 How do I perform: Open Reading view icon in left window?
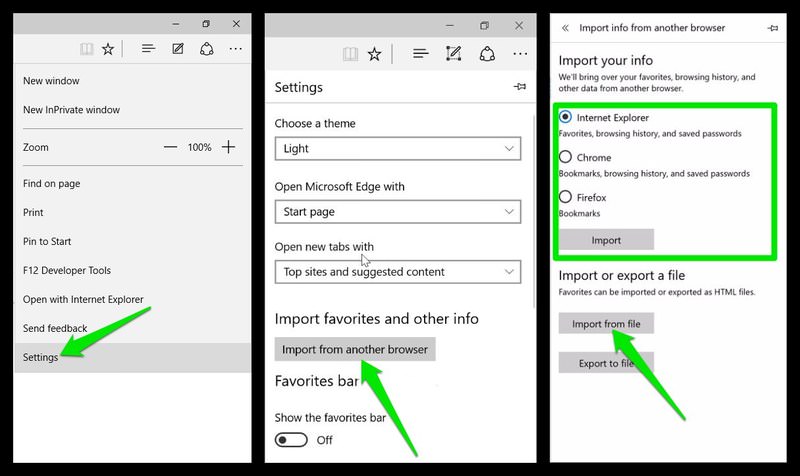coord(86,49)
